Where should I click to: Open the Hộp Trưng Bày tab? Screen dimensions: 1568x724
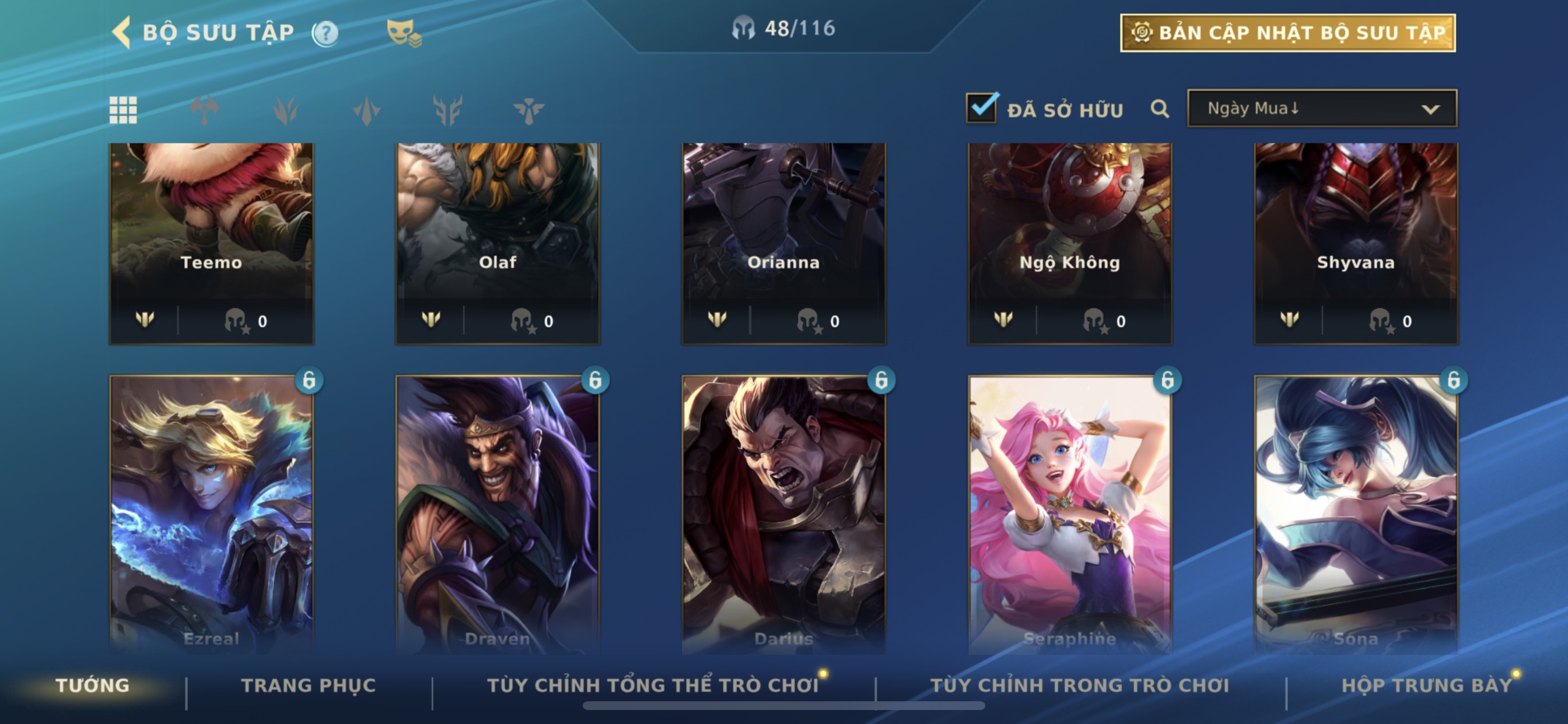(1426, 685)
